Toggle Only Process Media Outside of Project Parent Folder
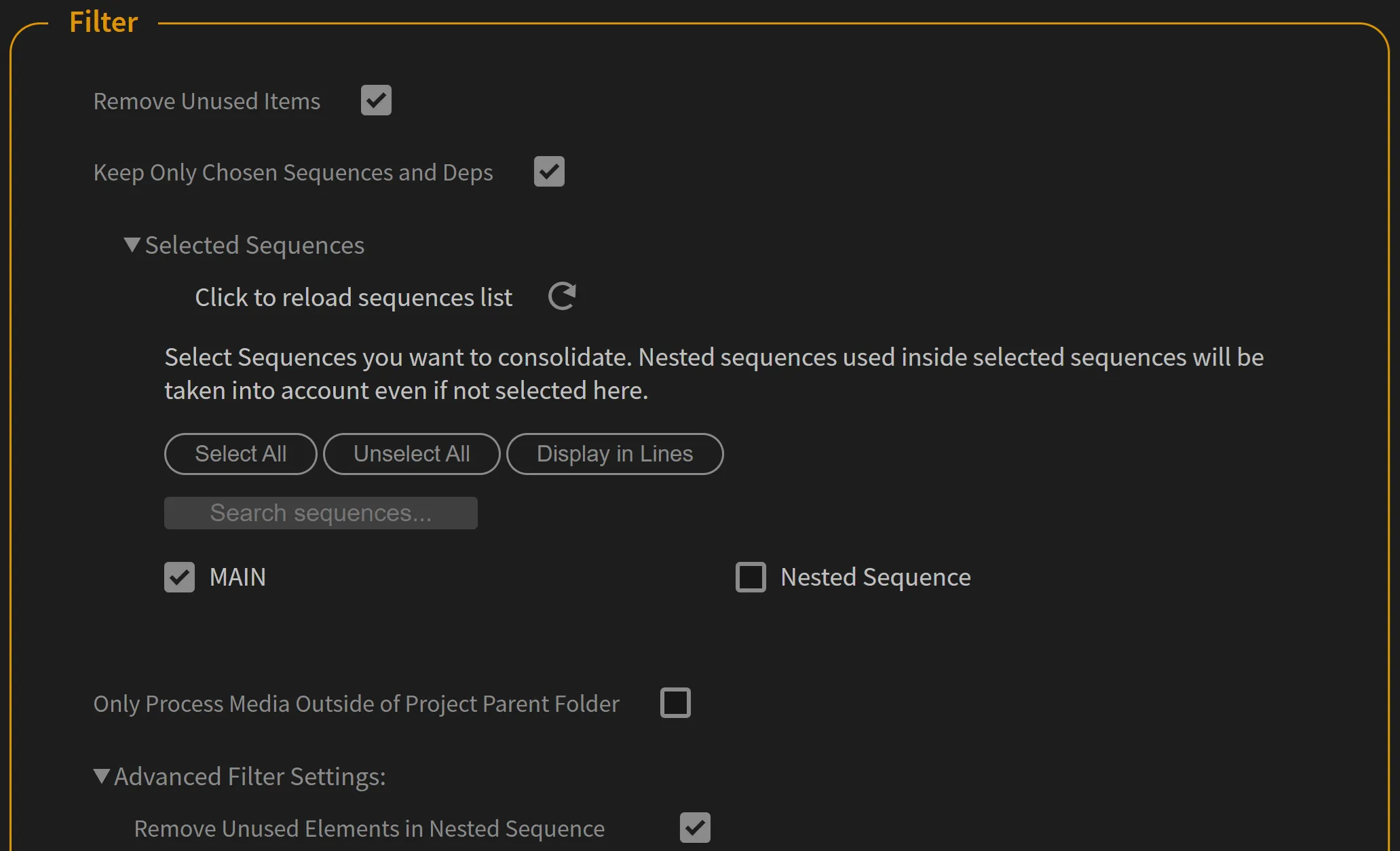The image size is (1400, 851). click(x=675, y=703)
